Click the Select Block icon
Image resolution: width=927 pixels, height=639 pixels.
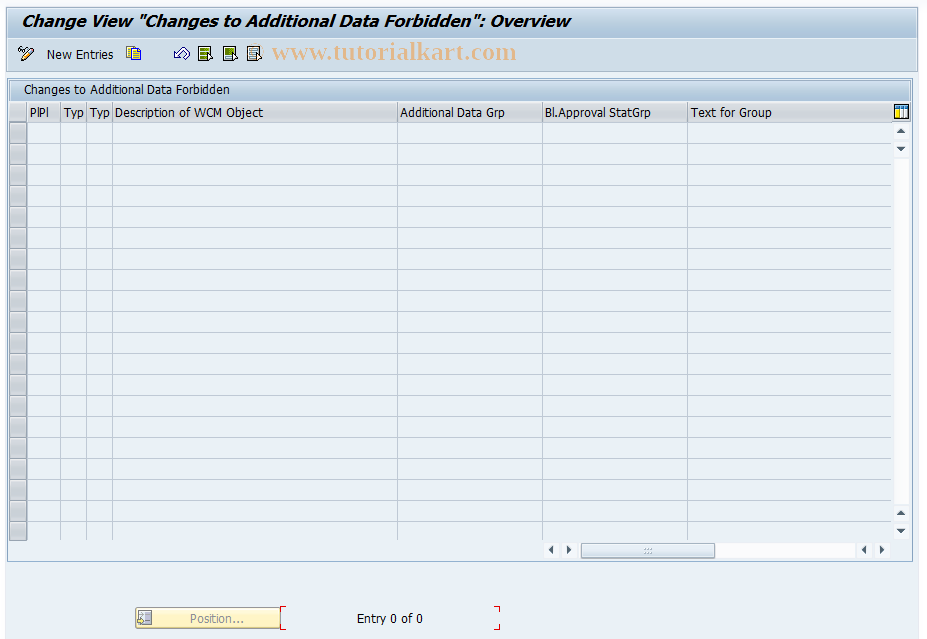[230, 54]
